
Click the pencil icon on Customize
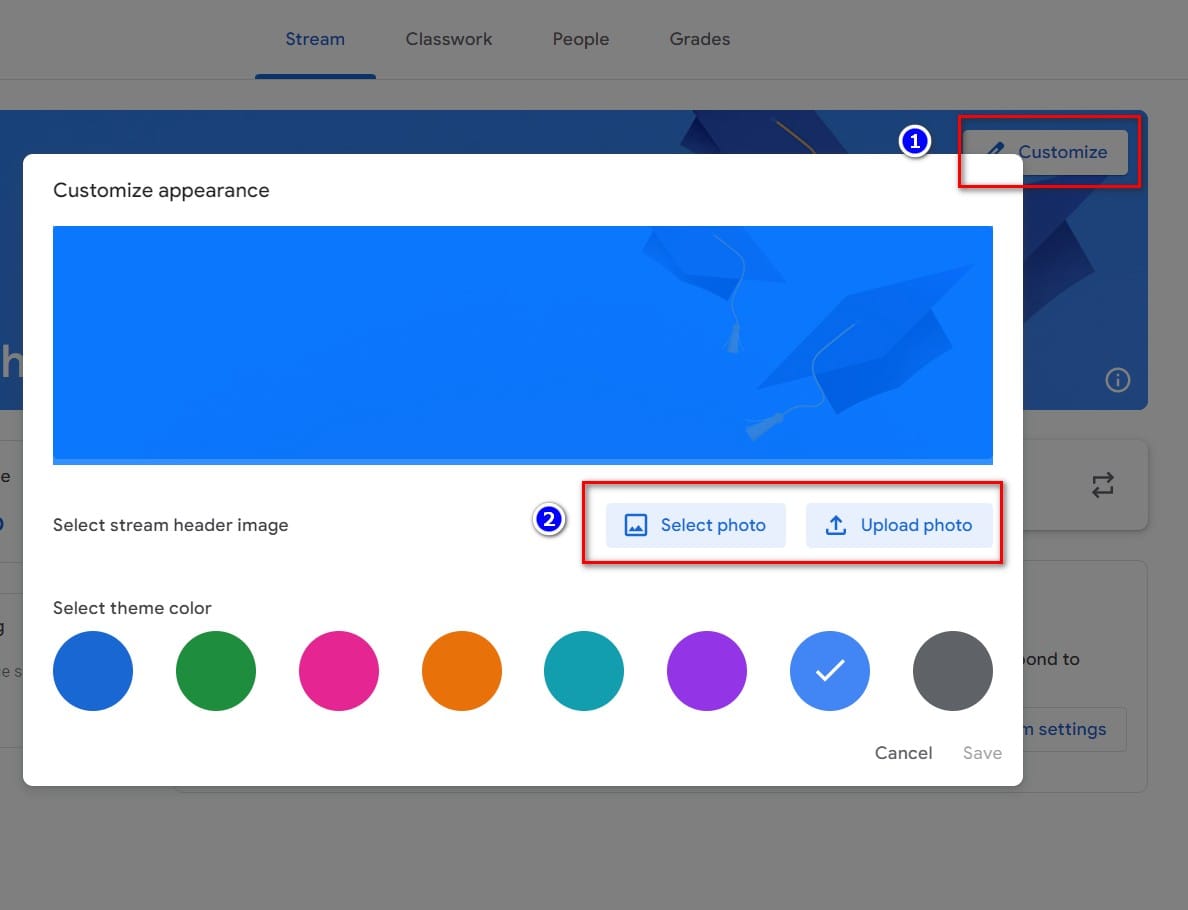(994, 152)
